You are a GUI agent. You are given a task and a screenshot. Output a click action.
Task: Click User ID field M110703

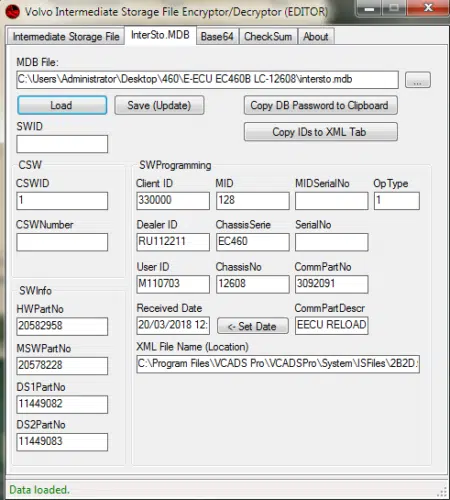pyautogui.click(x=173, y=284)
